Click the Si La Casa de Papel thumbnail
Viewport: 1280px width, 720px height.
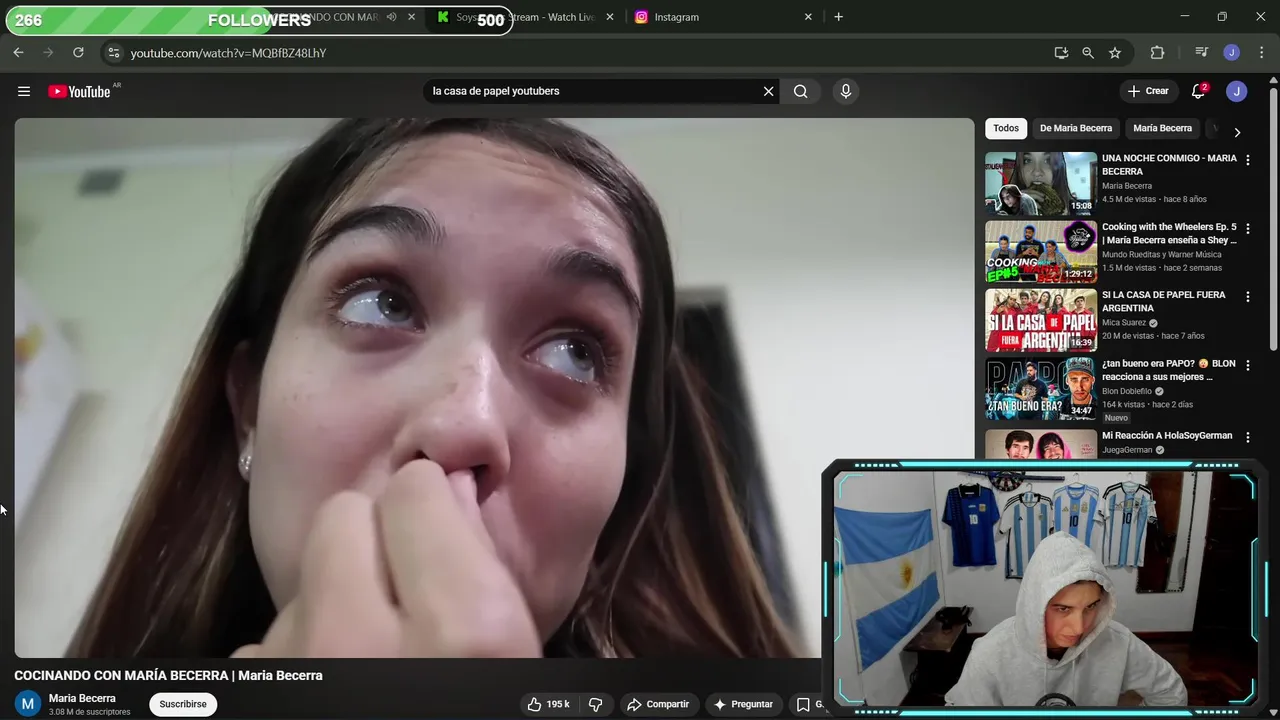pos(1041,320)
